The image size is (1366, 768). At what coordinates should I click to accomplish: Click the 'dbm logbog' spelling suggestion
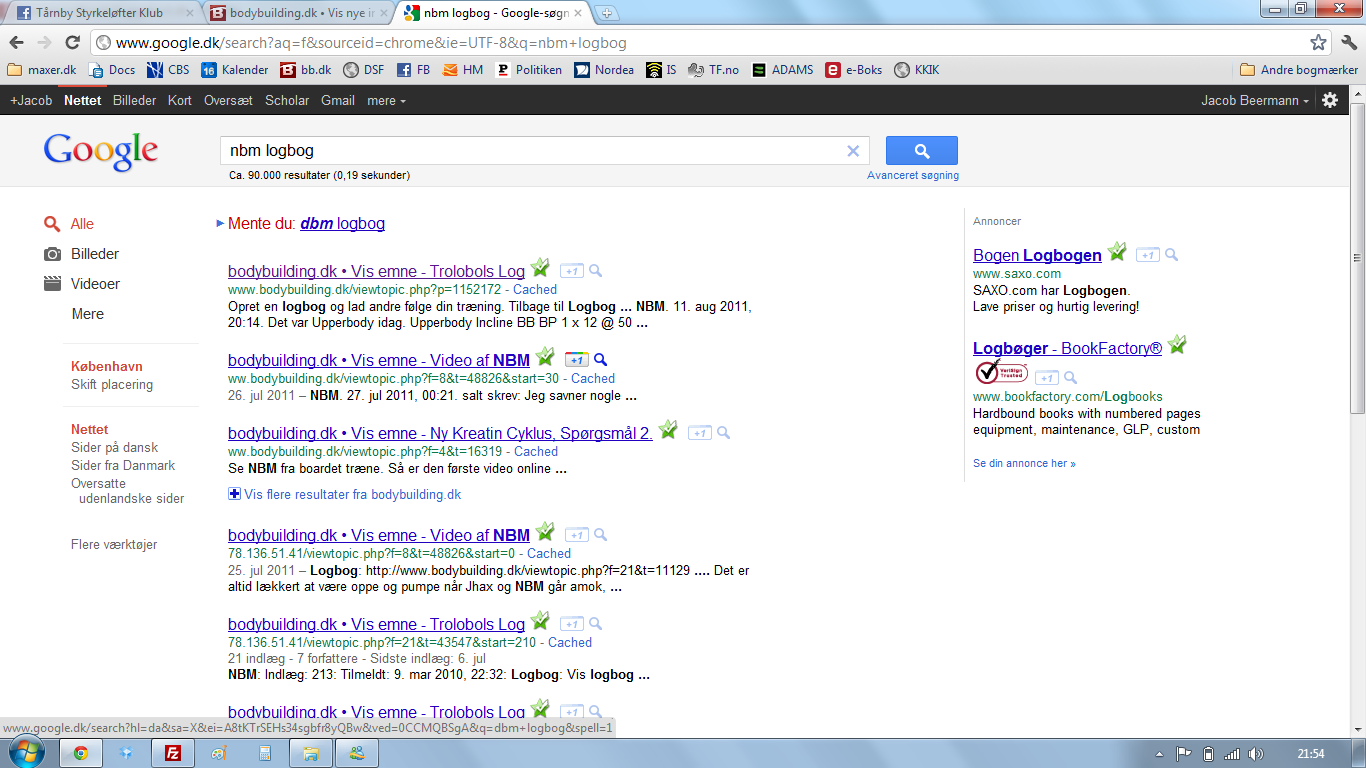(343, 224)
